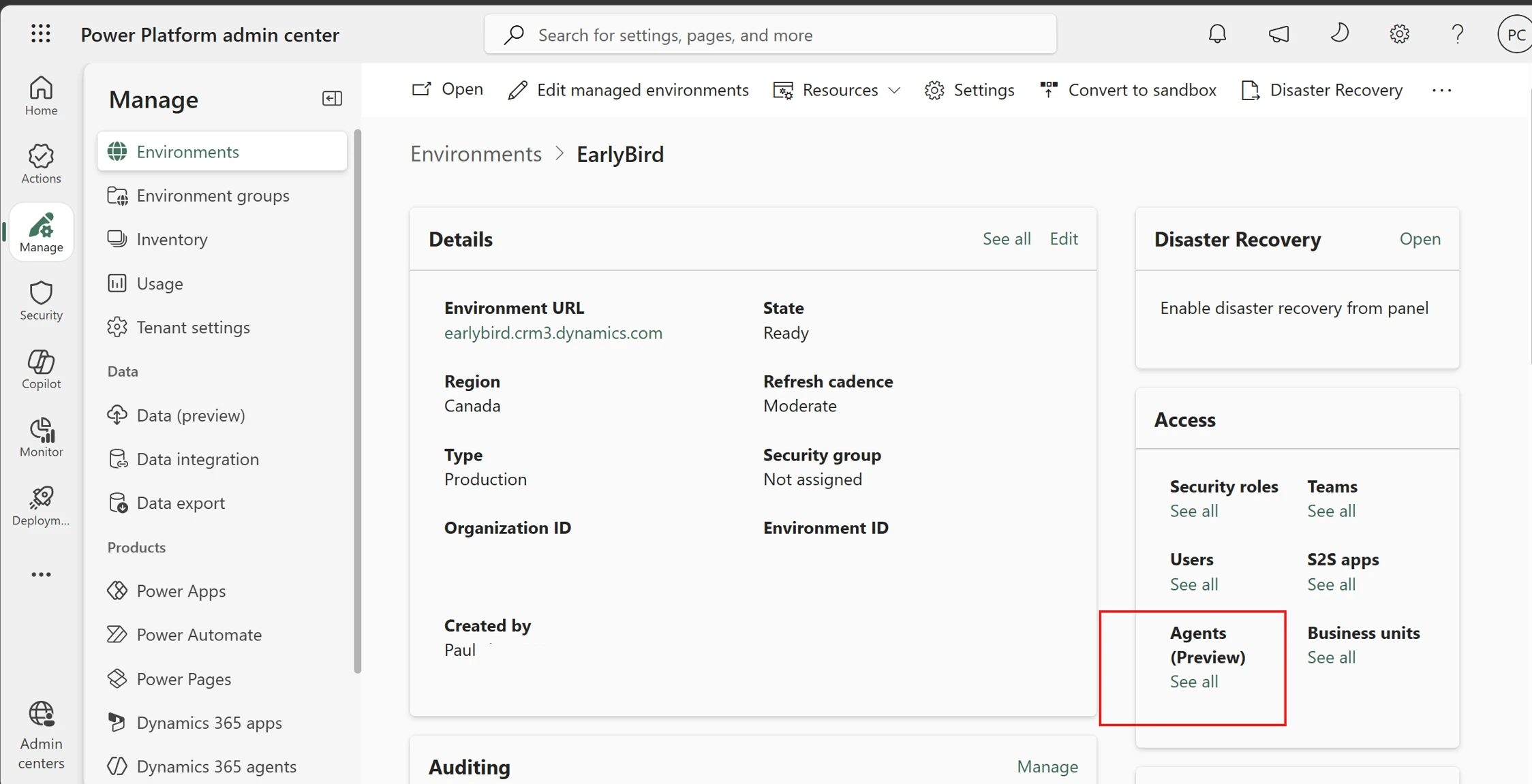Click the notifications bell icon
The height and width of the screenshot is (784, 1532).
[1217, 34]
